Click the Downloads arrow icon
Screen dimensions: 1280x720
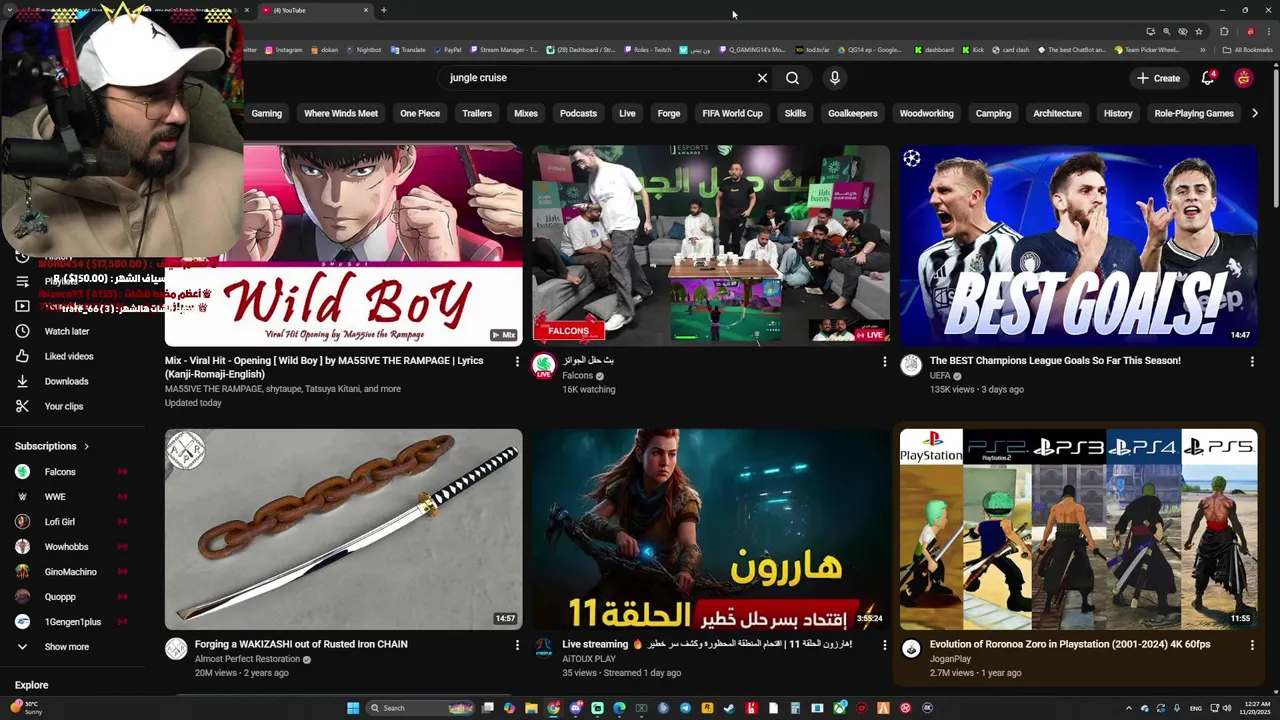pyautogui.click(x=22, y=381)
